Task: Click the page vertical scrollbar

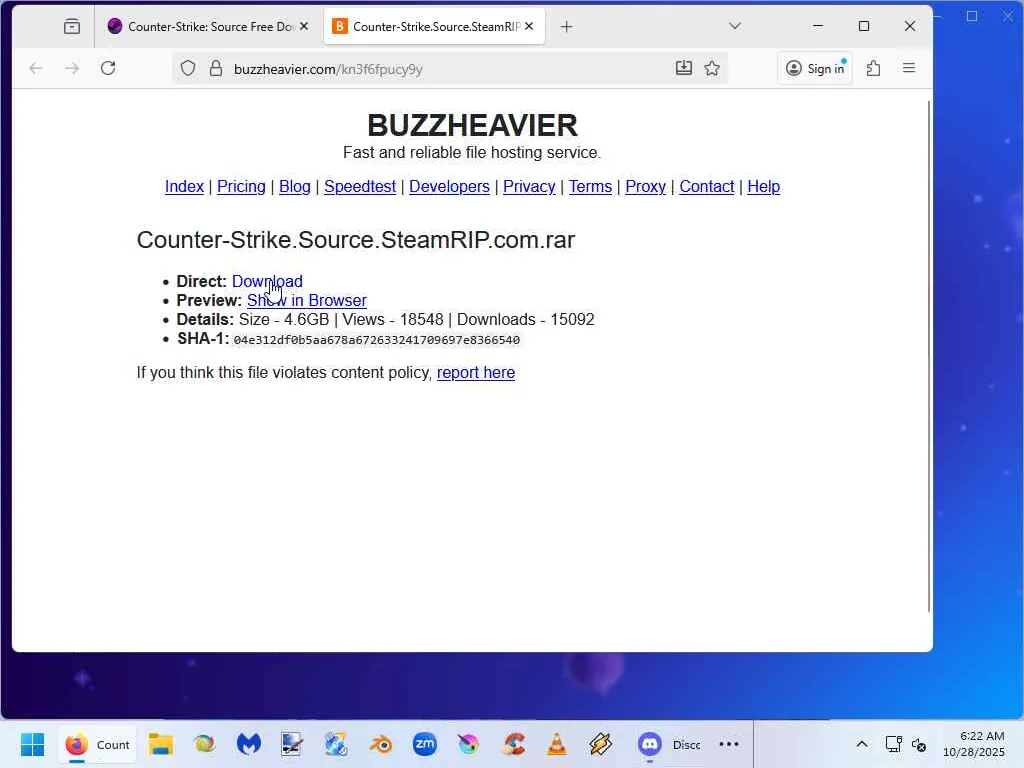Action: tap(929, 357)
